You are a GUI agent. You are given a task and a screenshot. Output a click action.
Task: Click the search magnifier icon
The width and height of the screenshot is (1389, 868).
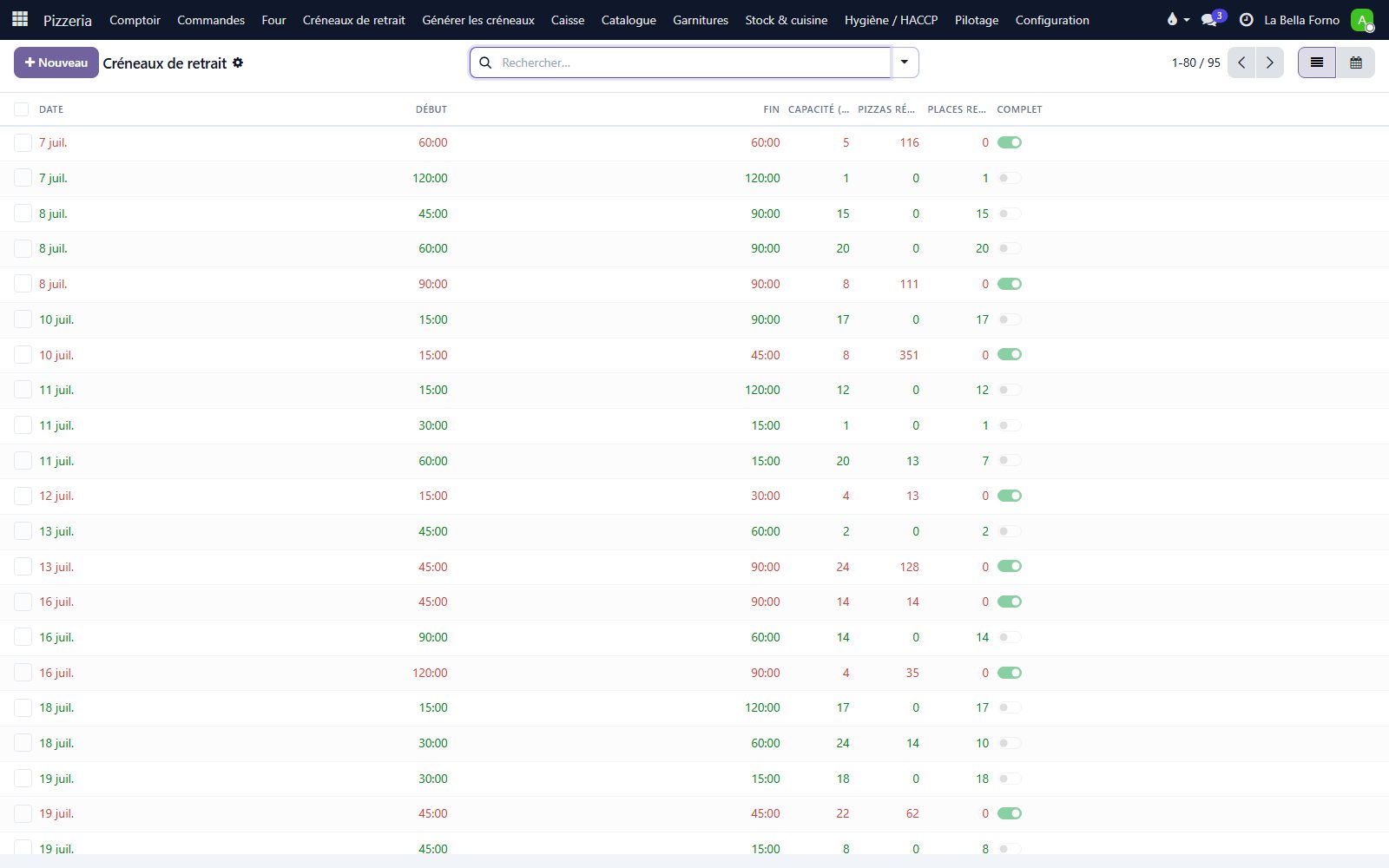[x=485, y=62]
